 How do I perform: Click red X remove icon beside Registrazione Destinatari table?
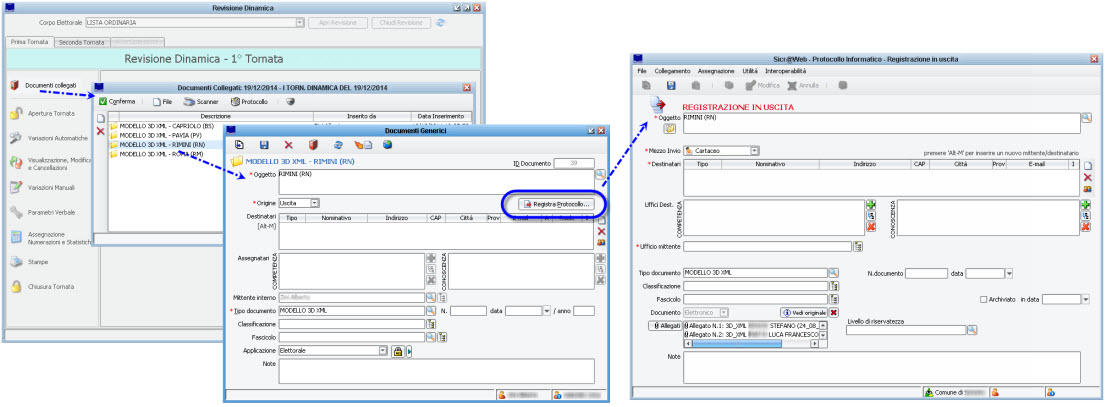coord(1087,177)
